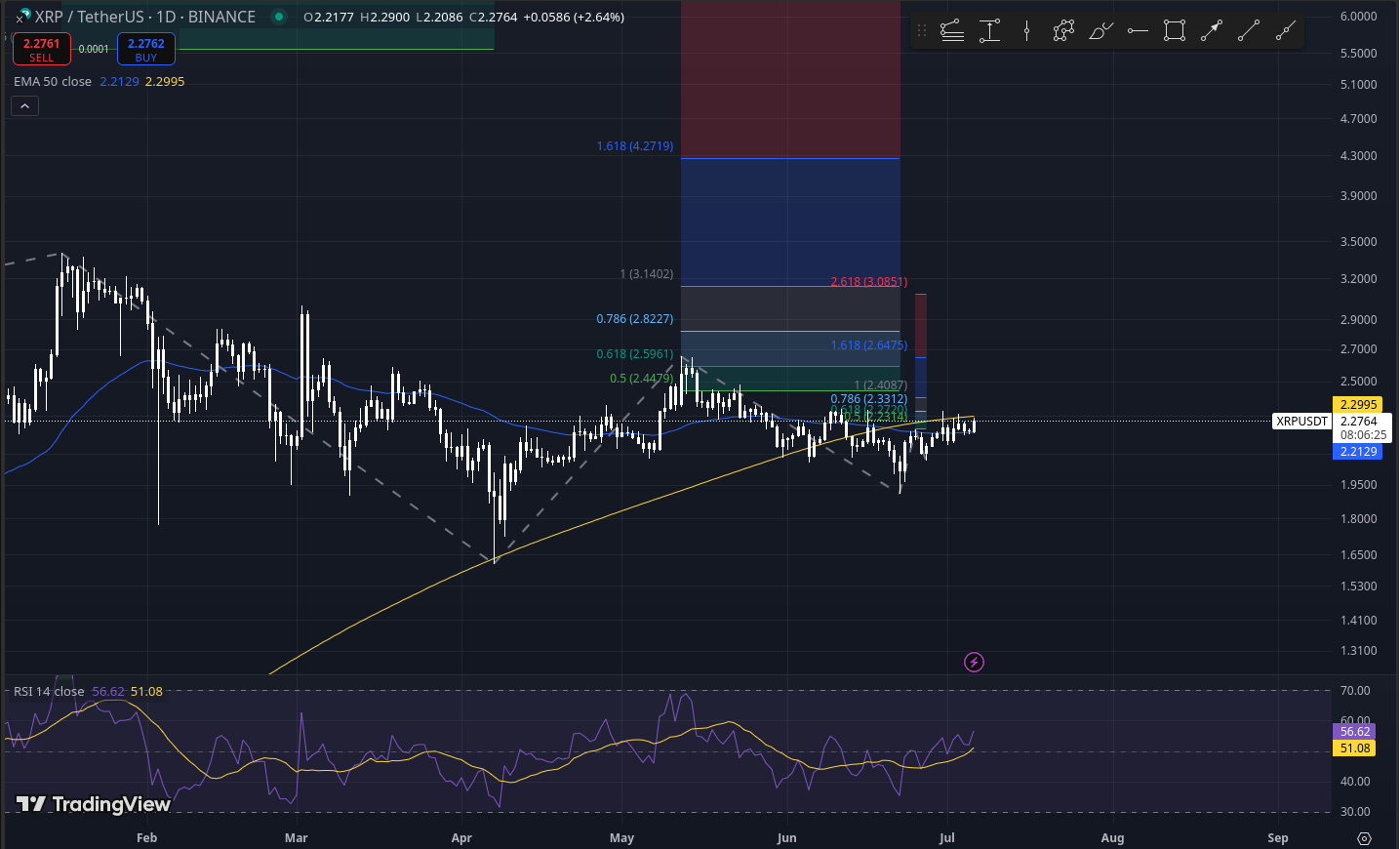Click the 6.0000 price scale value
1400x849 pixels.
(x=1359, y=17)
